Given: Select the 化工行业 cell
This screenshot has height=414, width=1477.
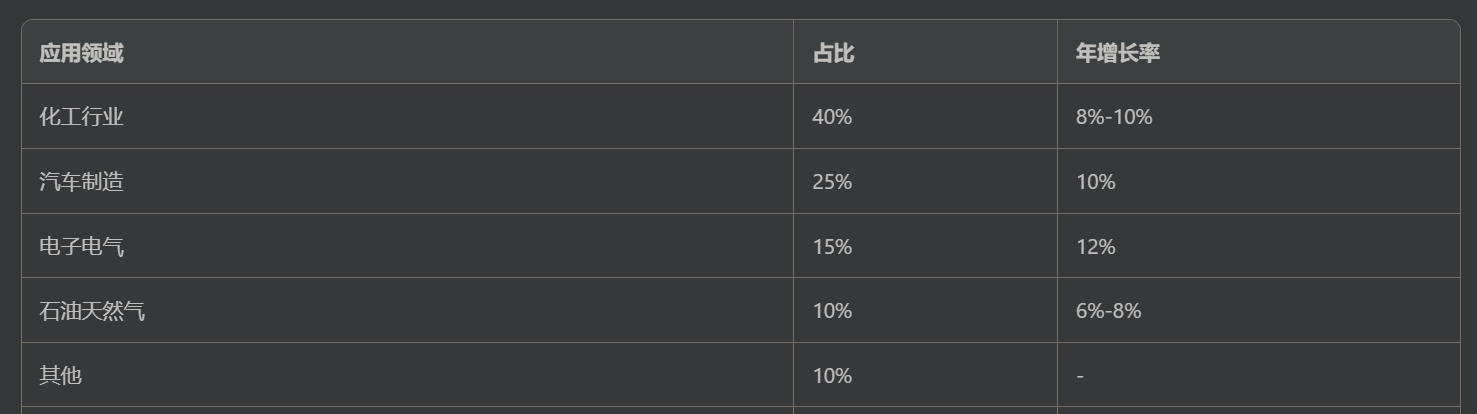Looking at the screenshot, I should click(x=408, y=117).
